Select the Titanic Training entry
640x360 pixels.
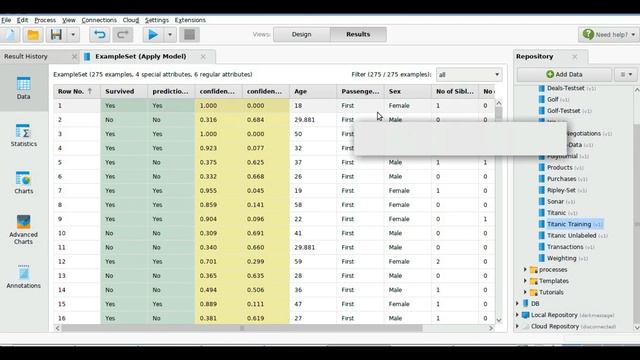point(570,224)
